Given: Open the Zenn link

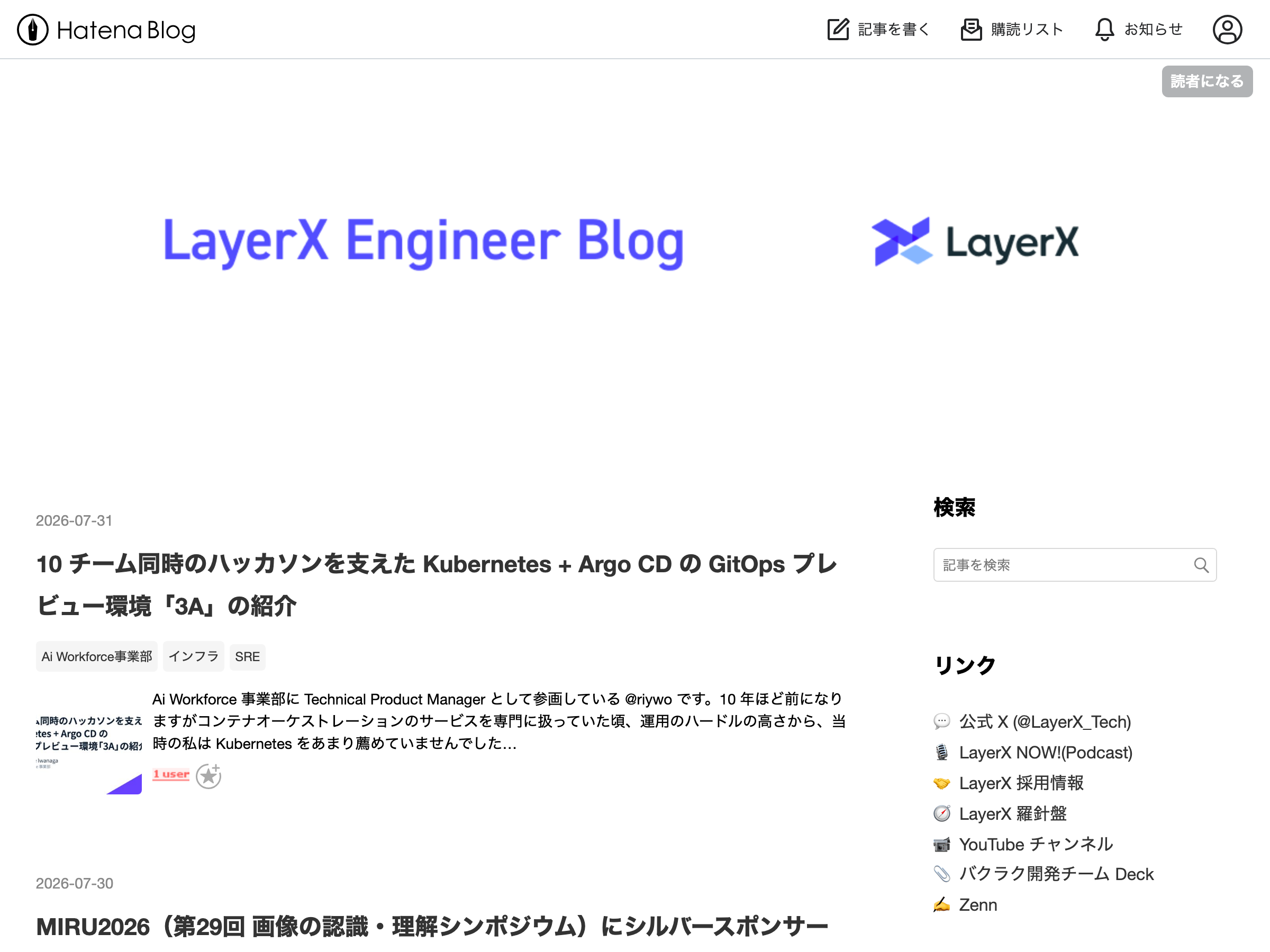Looking at the screenshot, I should [978, 904].
